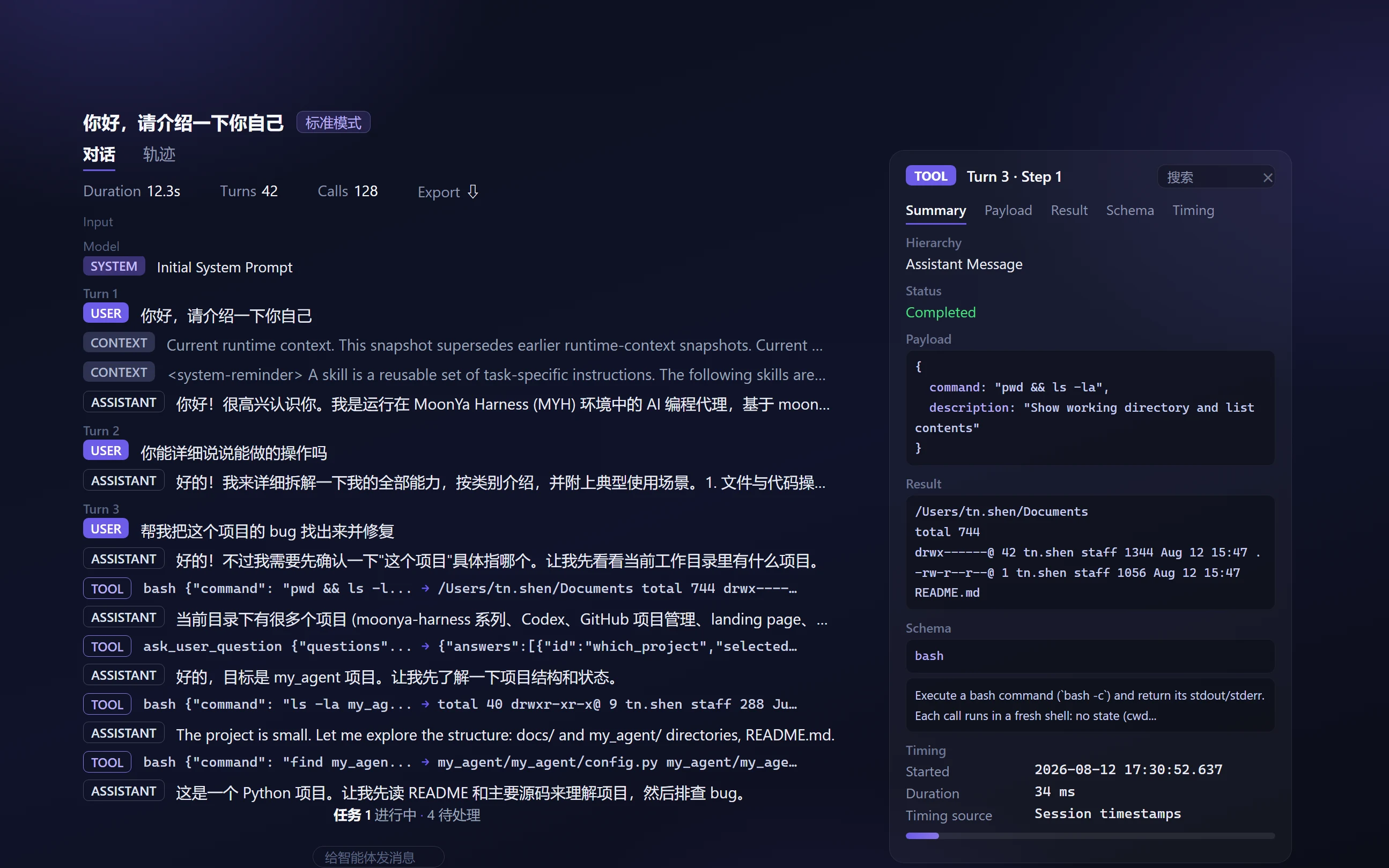Image resolution: width=1389 pixels, height=868 pixels.
Task: Click the bash schema name box
Action: coord(1090,656)
